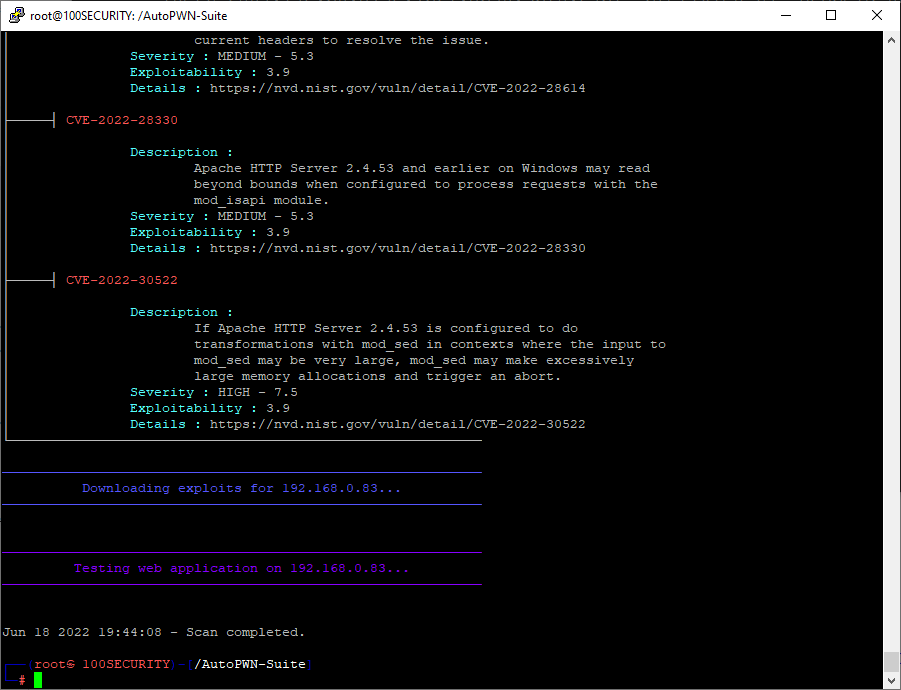Maximize the PuTTY terminal window
901x690 pixels.
coord(831,16)
